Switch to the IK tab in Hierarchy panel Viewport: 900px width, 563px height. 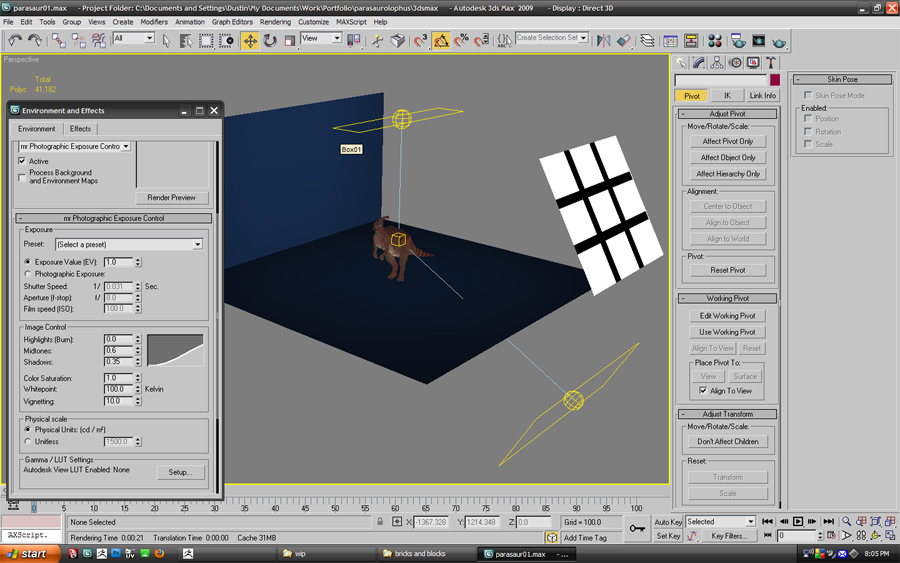tap(727, 96)
